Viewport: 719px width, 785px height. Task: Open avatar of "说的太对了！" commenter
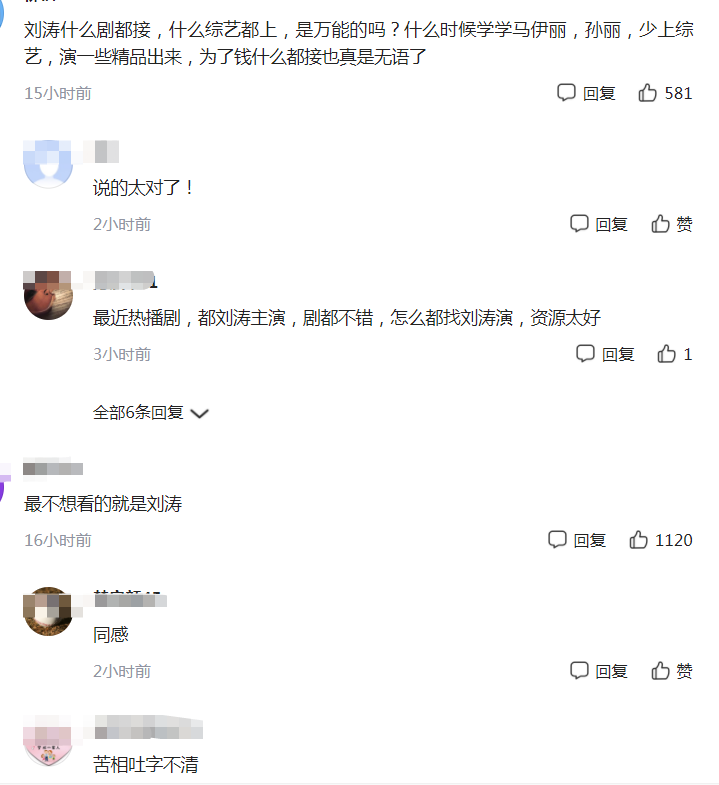[x=48, y=164]
